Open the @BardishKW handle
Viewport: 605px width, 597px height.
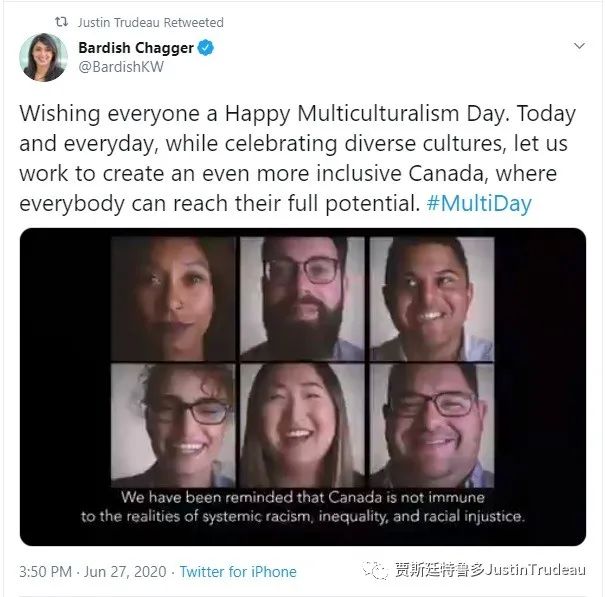click(x=121, y=67)
